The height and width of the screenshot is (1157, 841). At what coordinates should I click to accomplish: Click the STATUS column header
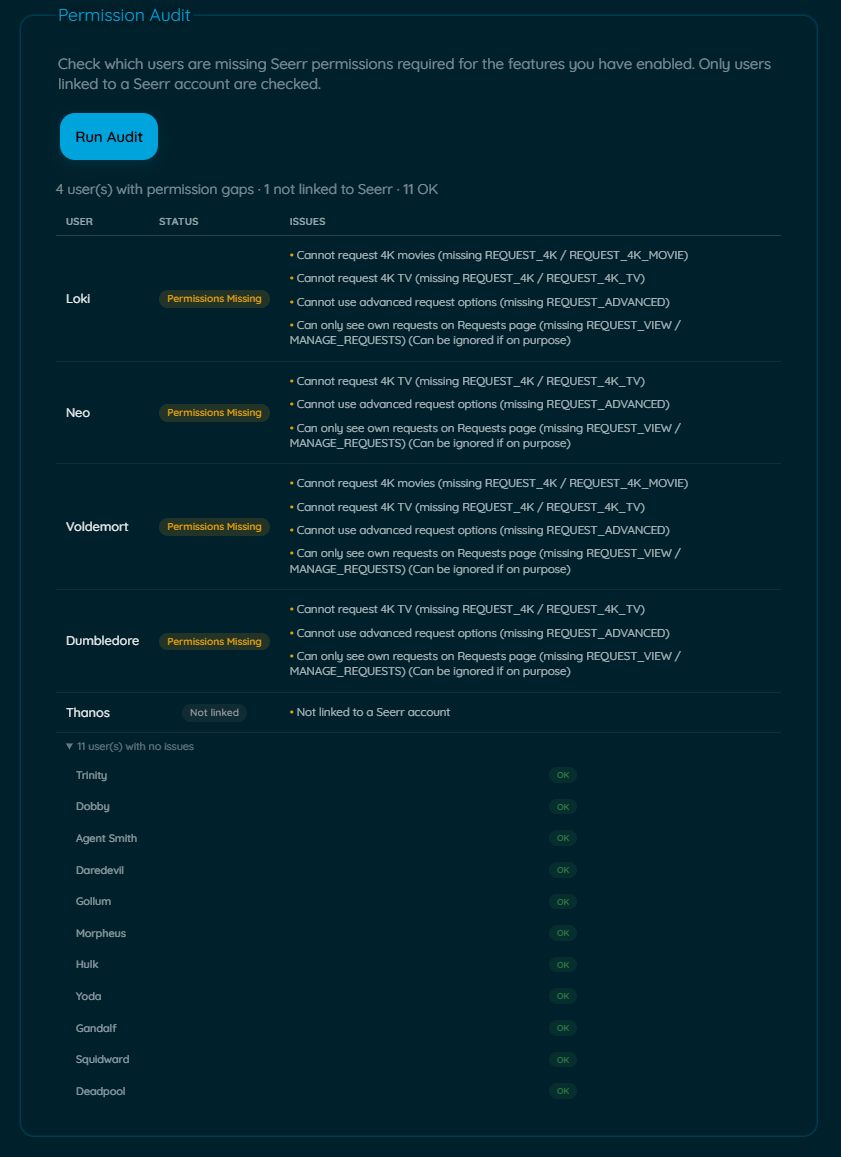179,221
